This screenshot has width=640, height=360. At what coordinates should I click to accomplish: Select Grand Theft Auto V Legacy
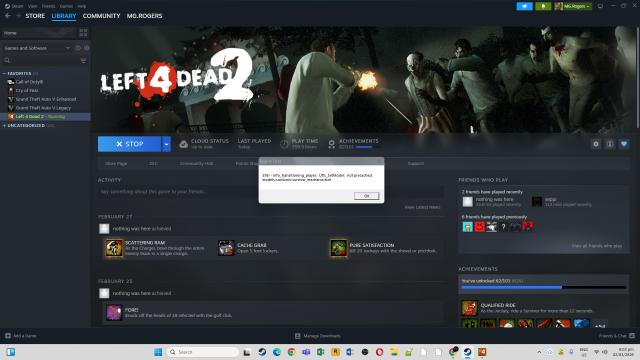pos(43,108)
